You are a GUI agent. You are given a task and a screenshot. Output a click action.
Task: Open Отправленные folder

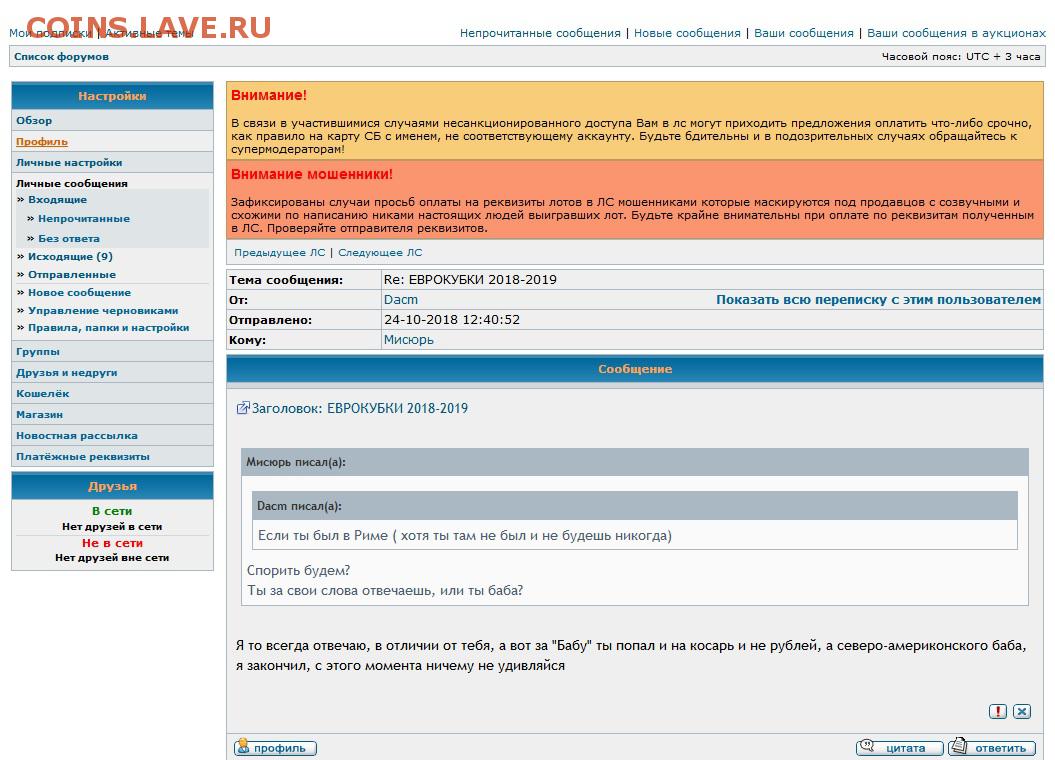click(x=72, y=274)
